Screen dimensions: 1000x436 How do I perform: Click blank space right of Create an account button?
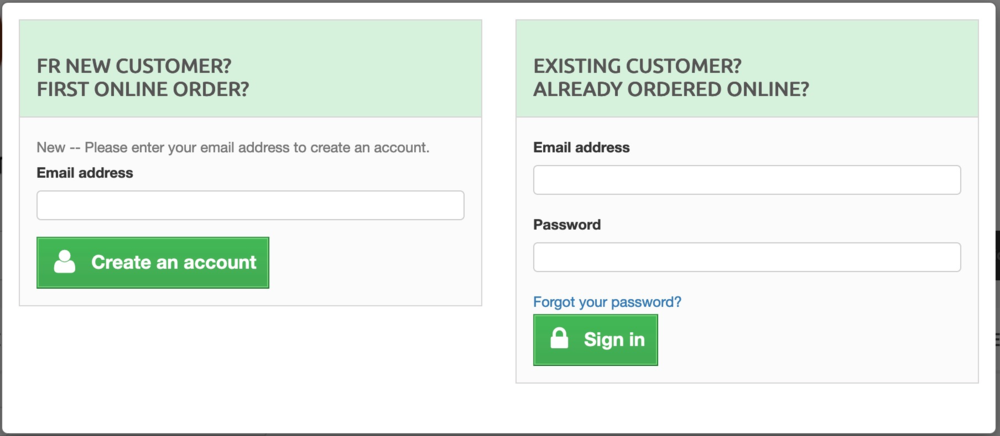pos(370,263)
